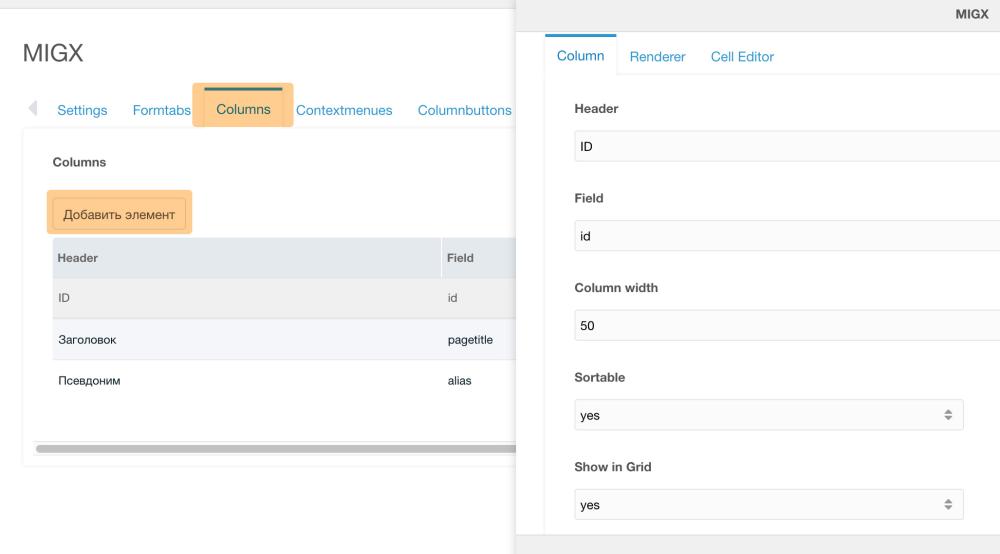
Task: Click the Column width field showing 50
Action: point(787,326)
